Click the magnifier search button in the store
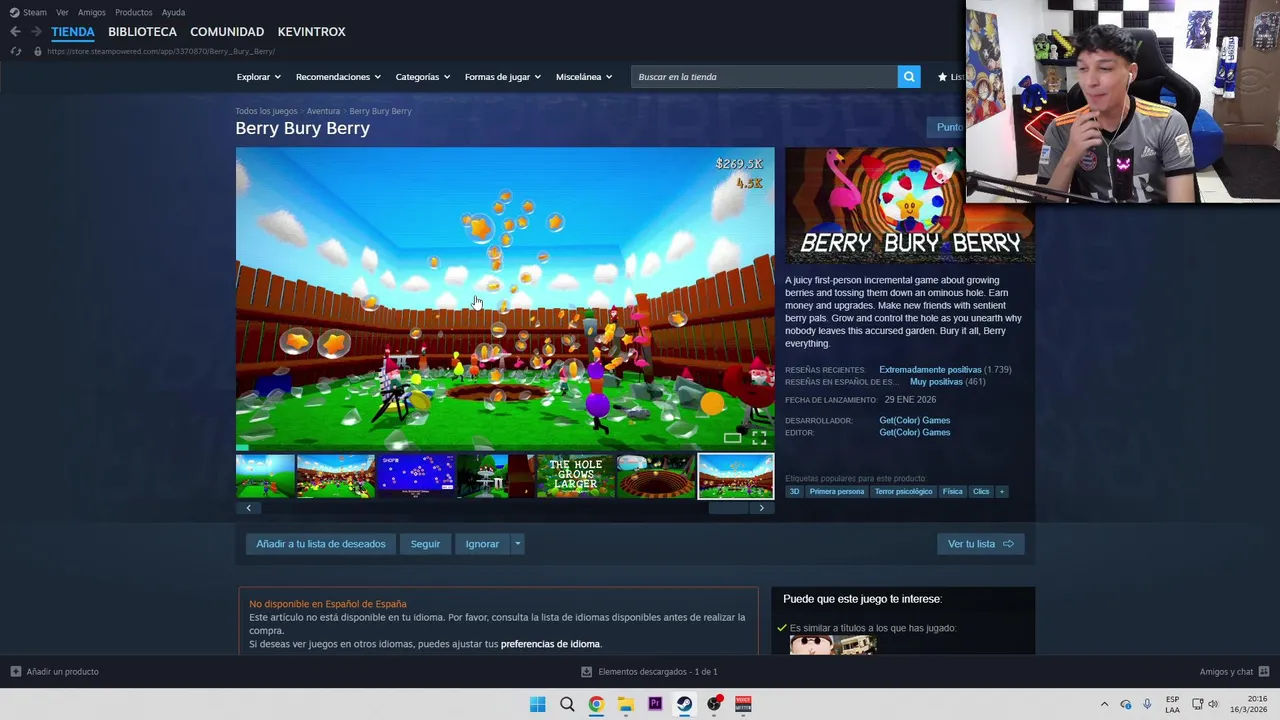Screen dimensions: 1280x720 point(909,77)
